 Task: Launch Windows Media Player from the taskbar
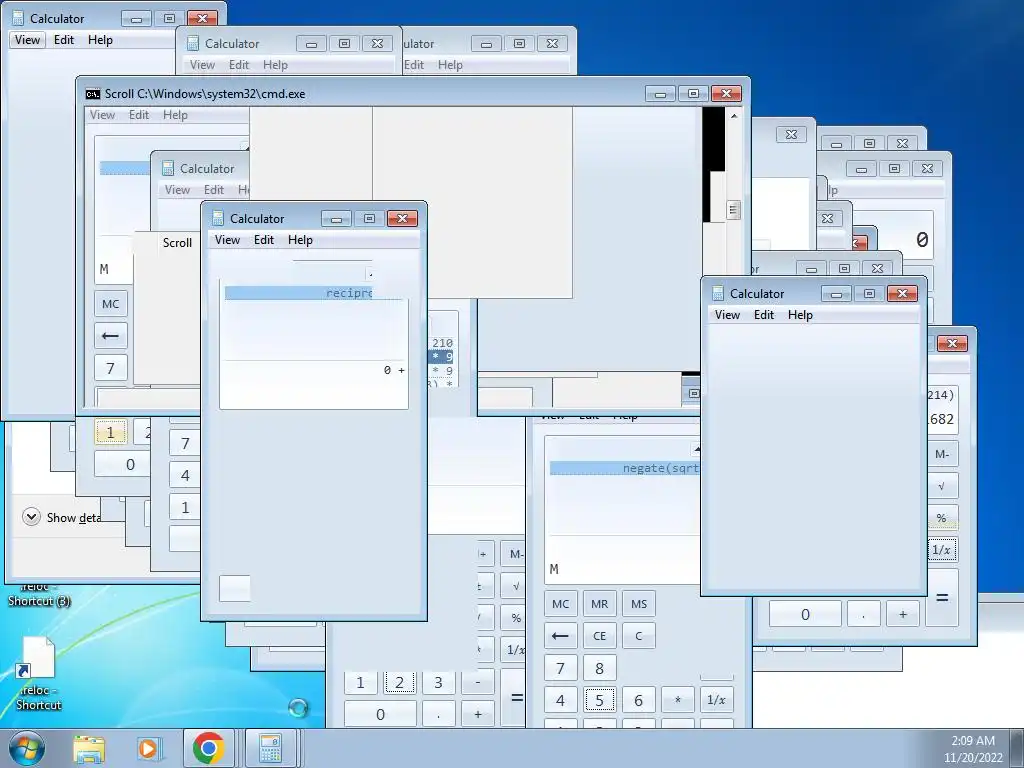tap(148, 748)
